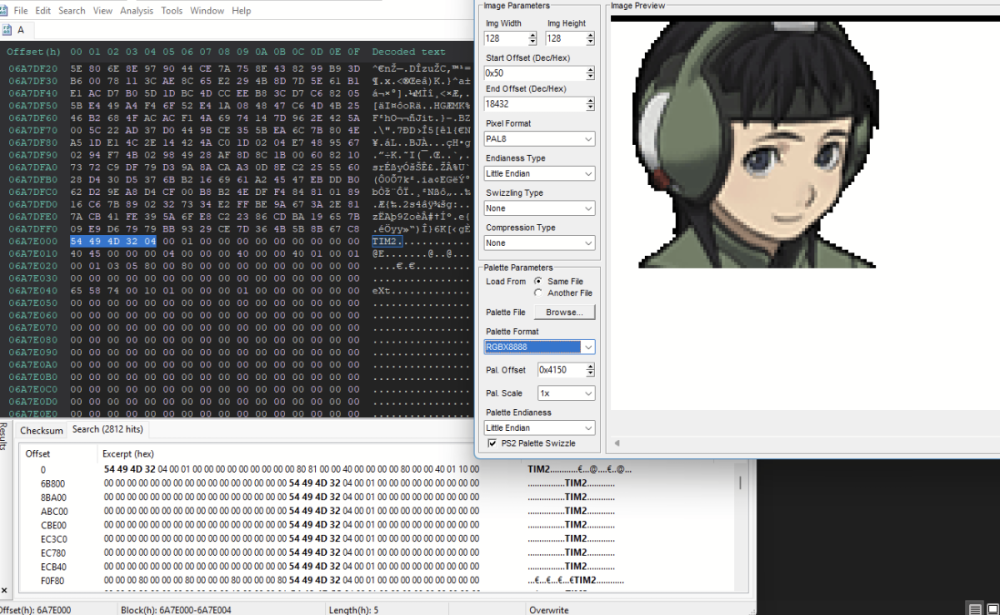
Task: Open the Help menu
Action: [x=241, y=10]
